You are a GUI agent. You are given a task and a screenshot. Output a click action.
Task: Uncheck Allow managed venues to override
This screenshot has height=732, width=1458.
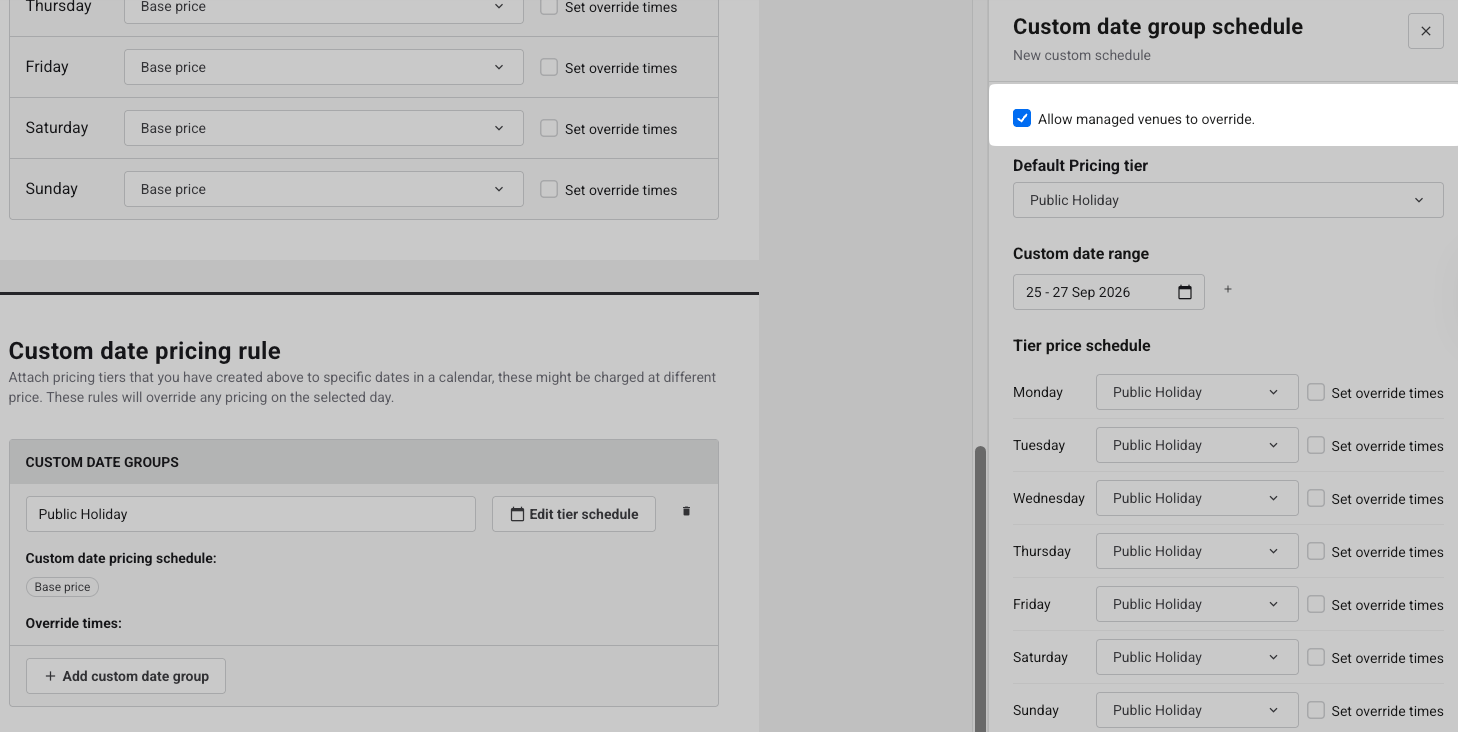pyautogui.click(x=1022, y=118)
